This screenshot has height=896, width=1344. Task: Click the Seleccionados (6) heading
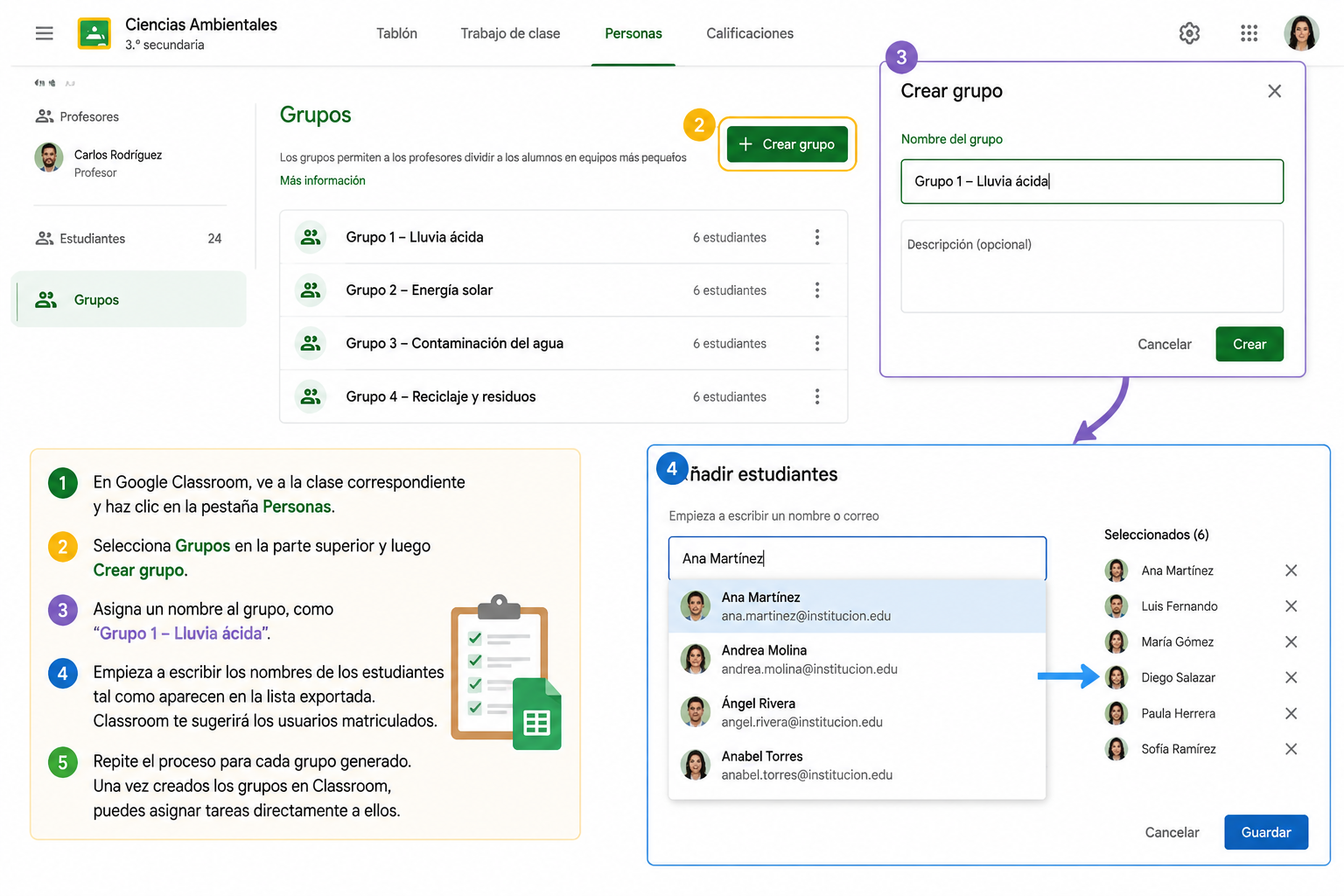click(x=1156, y=535)
